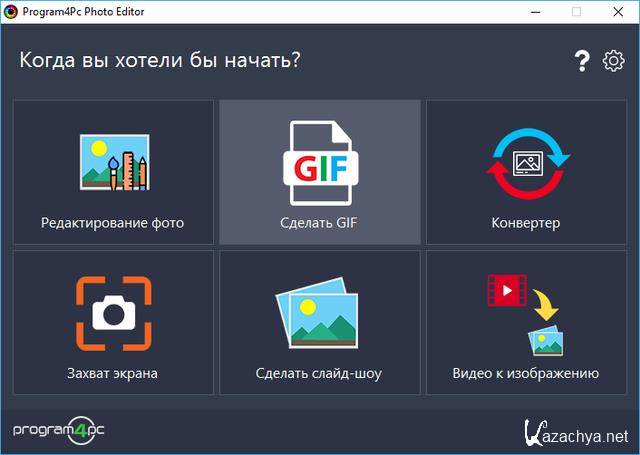Open the converter circular arrows icon
This screenshot has height=455, width=640.
[x=527, y=164]
